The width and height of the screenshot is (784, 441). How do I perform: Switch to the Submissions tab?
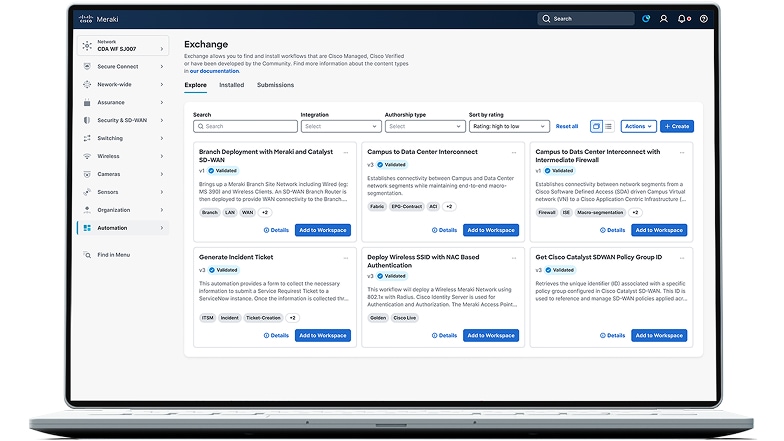(x=275, y=86)
